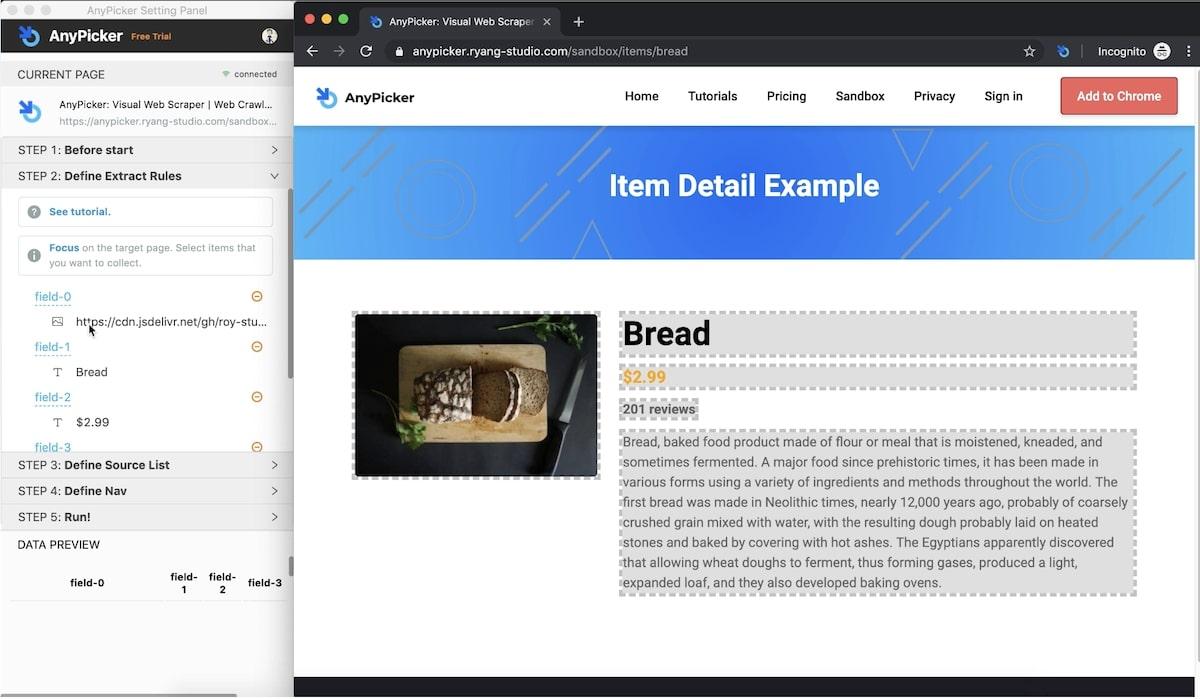The image size is (1200, 699).
Task: Click the cdn.jsdelivr.net URL value of field-0
Action: (x=171, y=322)
